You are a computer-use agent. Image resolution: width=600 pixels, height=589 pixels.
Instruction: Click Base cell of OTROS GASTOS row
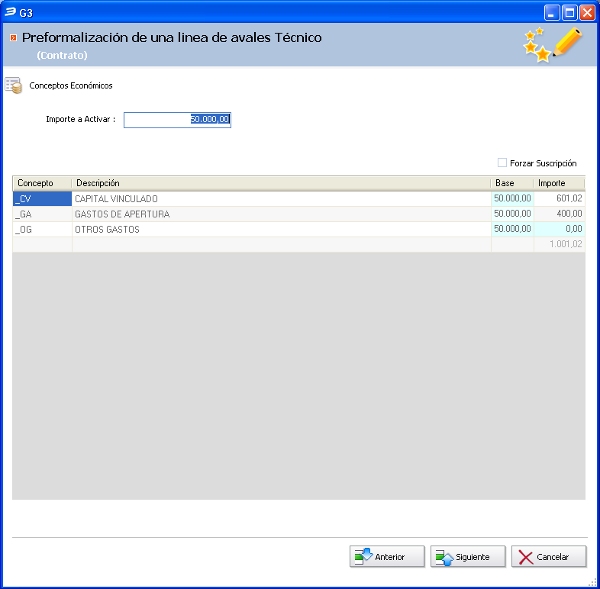point(512,229)
